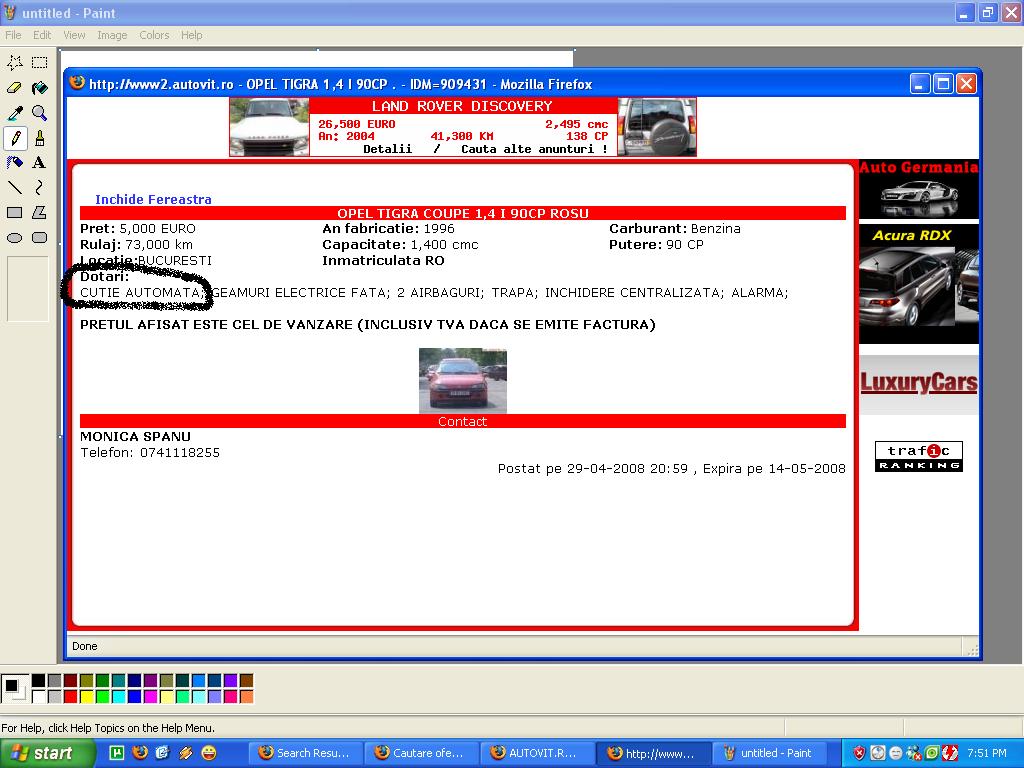Choose the straight Line tool
Screen dimensions: 1024x768
14,187
